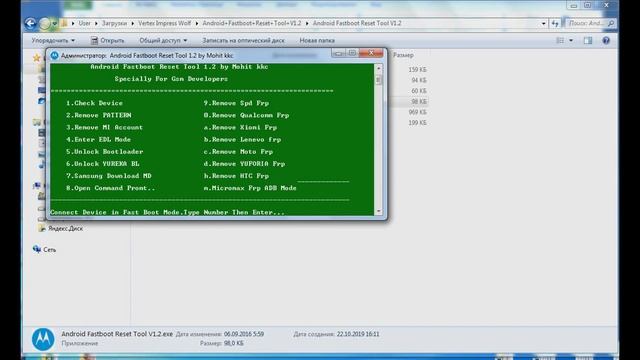Minimize the Fastboot Reset Tool console window
This screenshot has height=360, width=640.
click(338, 53)
